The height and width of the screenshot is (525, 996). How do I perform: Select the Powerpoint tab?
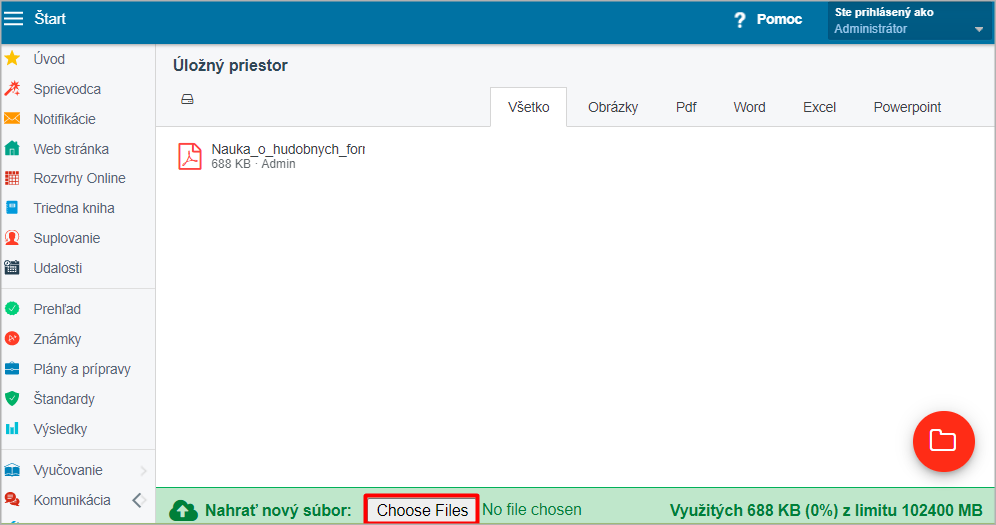(x=907, y=107)
